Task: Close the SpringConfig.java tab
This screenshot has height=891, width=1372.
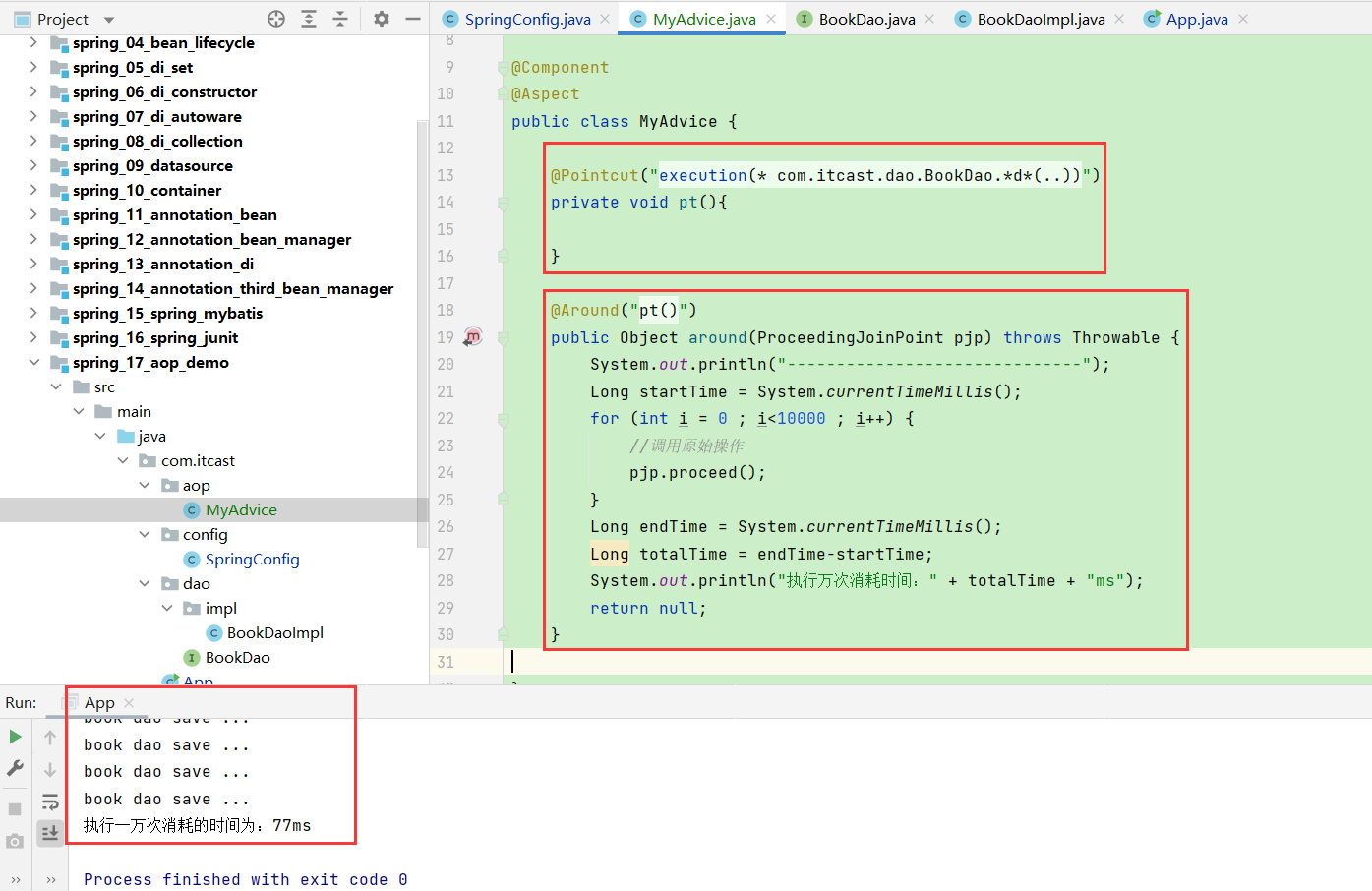Action: 605,19
